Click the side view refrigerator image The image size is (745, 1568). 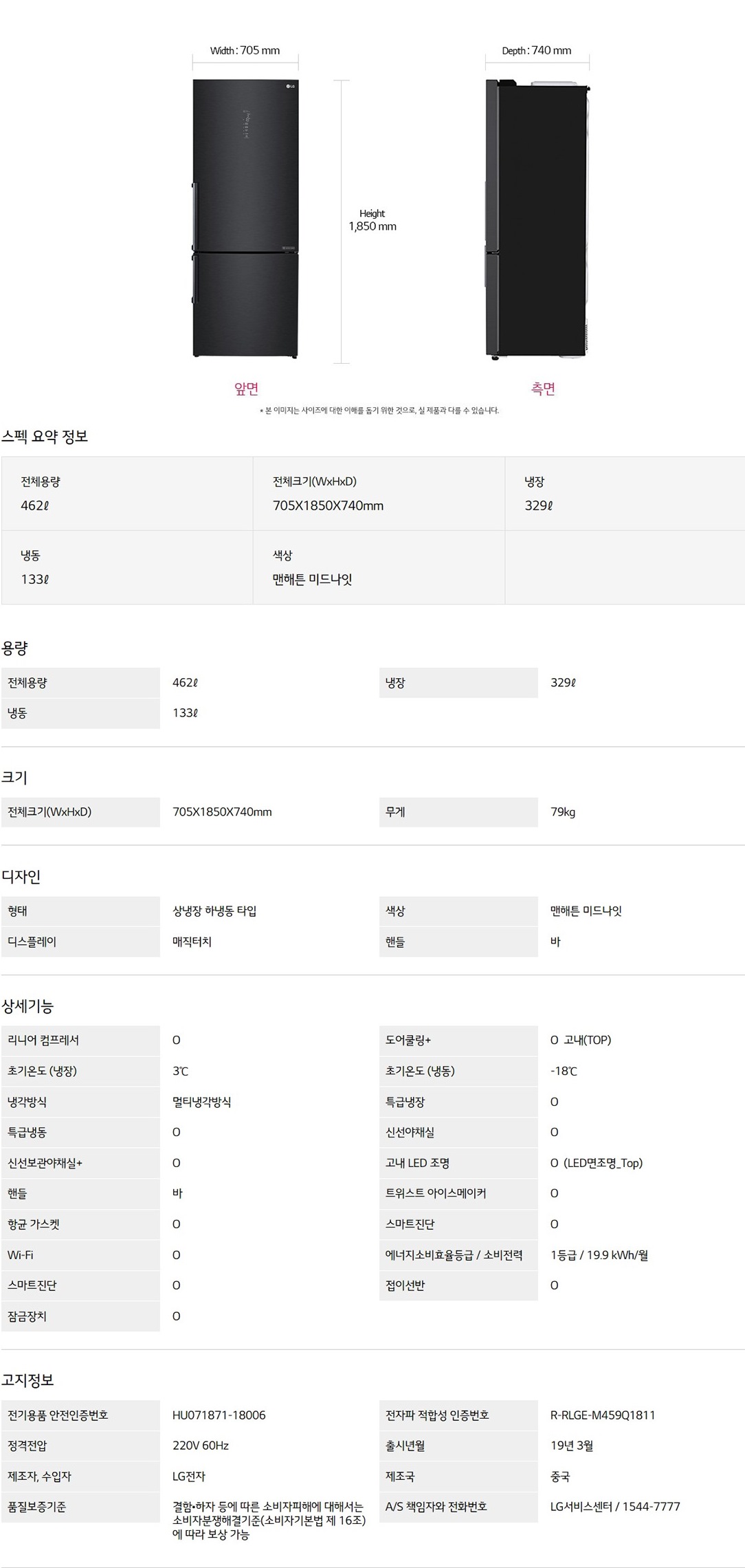point(537,220)
